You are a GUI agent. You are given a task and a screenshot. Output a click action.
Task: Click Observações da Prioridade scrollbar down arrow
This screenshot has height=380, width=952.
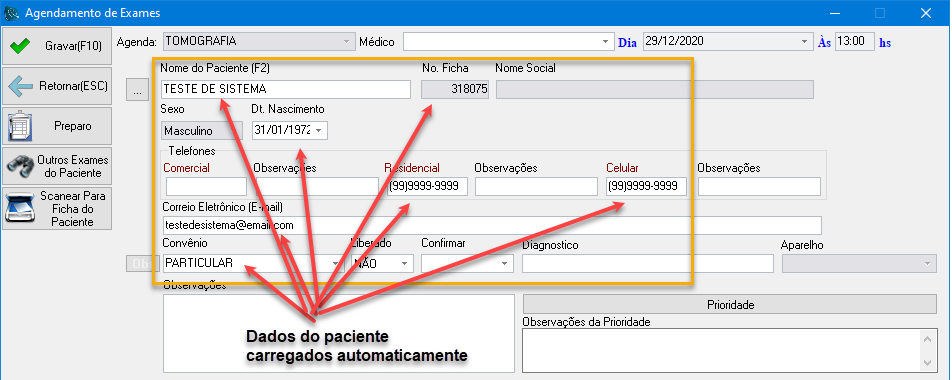click(929, 363)
